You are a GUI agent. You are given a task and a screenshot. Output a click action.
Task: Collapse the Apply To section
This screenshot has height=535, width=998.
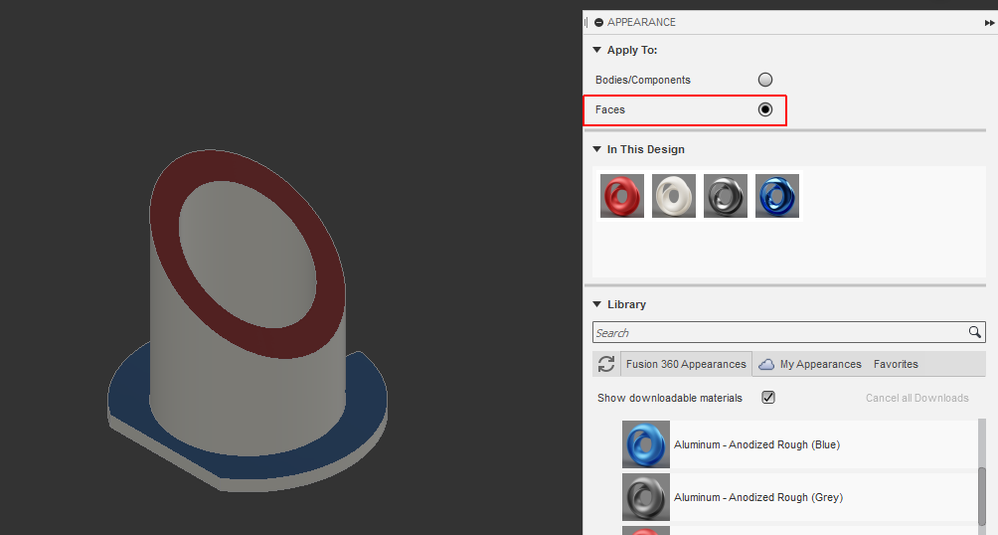pos(596,50)
